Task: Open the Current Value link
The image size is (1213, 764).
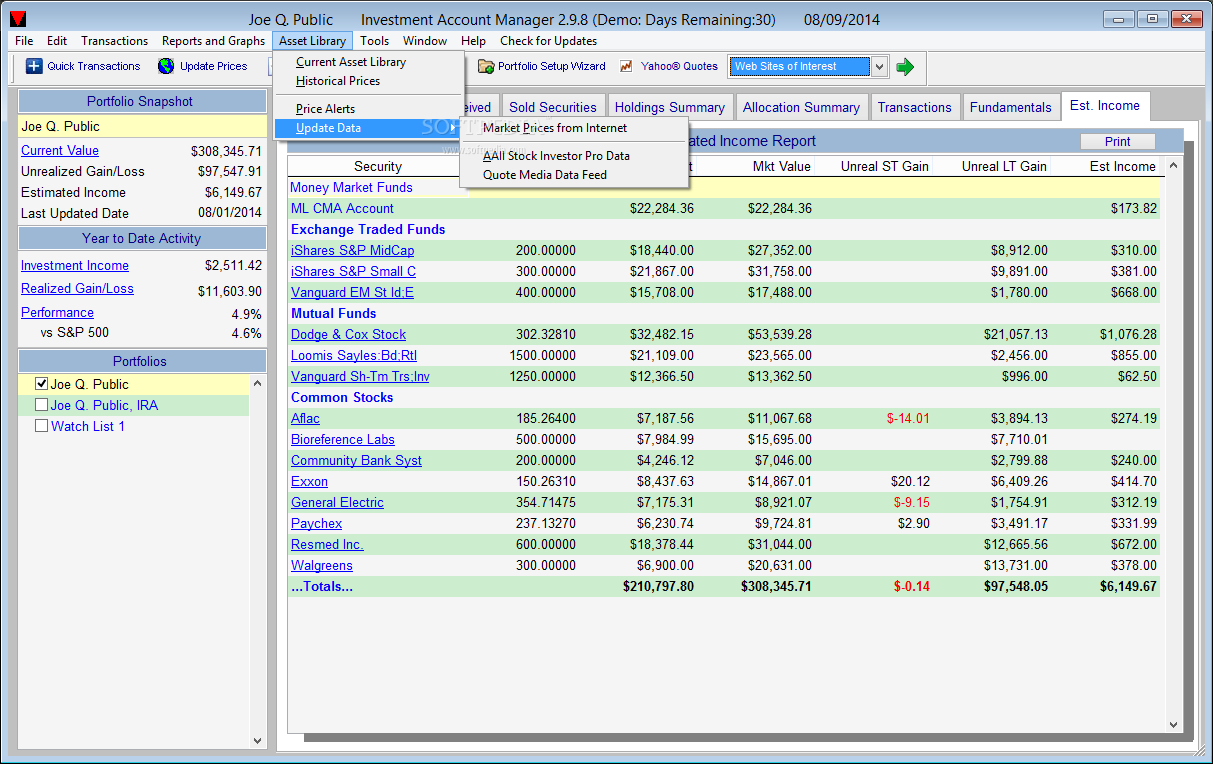Action: point(60,150)
